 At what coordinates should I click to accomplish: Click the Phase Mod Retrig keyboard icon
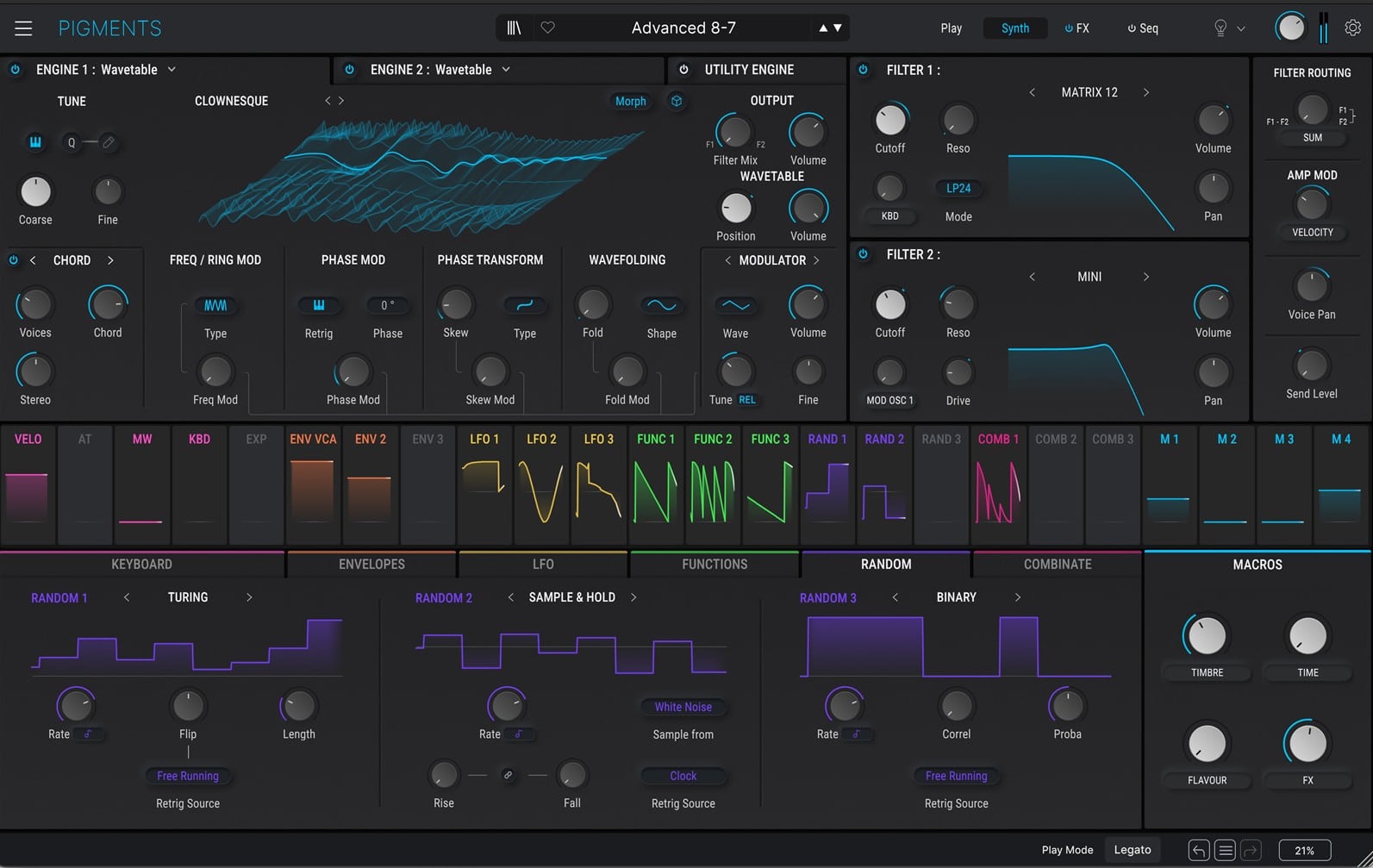point(319,305)
